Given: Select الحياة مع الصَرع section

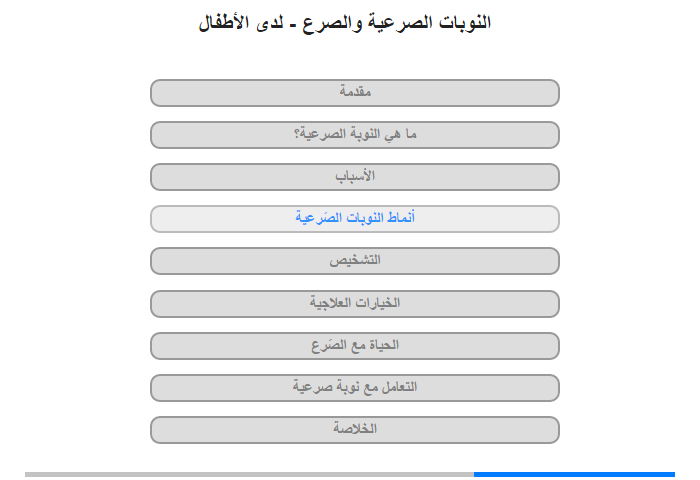Looking at the screenshot, I should coord(354,346).
